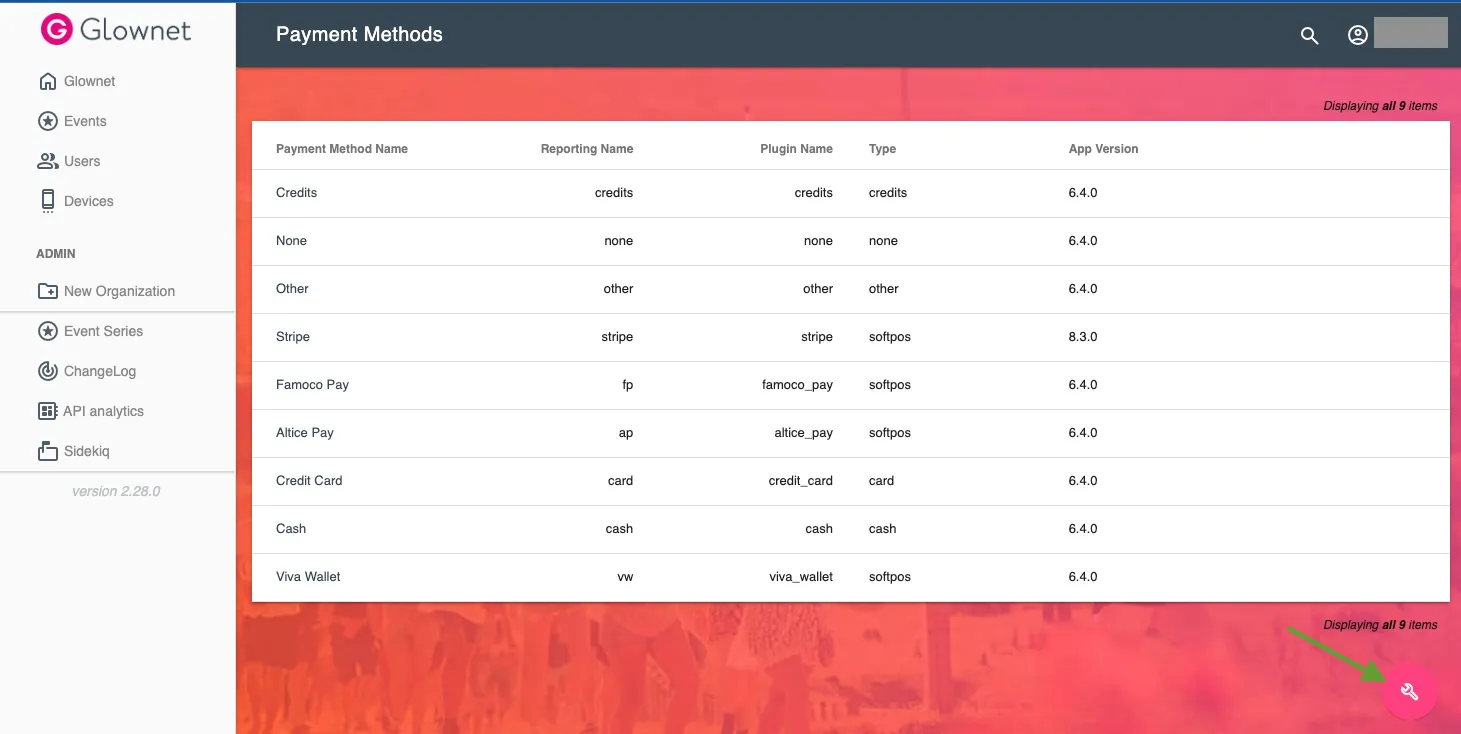Select the Altice Pay row
Viewport: 1461px width, 734px height.
850,433
